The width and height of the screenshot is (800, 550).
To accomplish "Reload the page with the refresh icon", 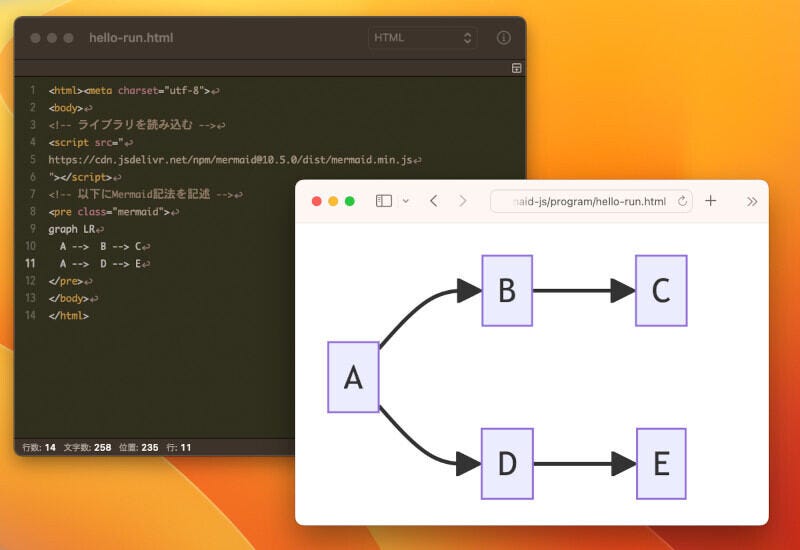I will click(x=682, y=201).
